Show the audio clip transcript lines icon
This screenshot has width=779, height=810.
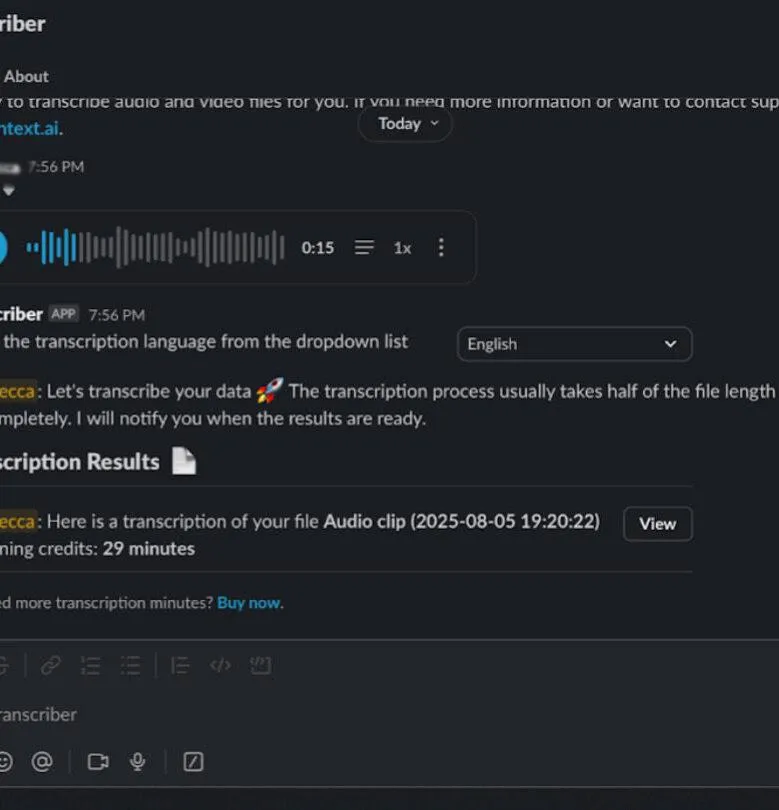tap(364, 247)
